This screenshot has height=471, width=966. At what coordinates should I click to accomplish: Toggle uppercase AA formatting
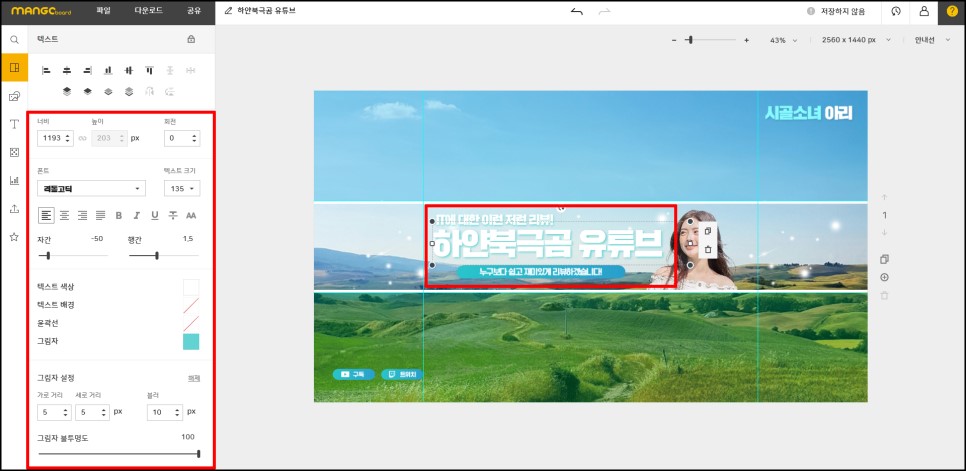(x=191, y=215)
